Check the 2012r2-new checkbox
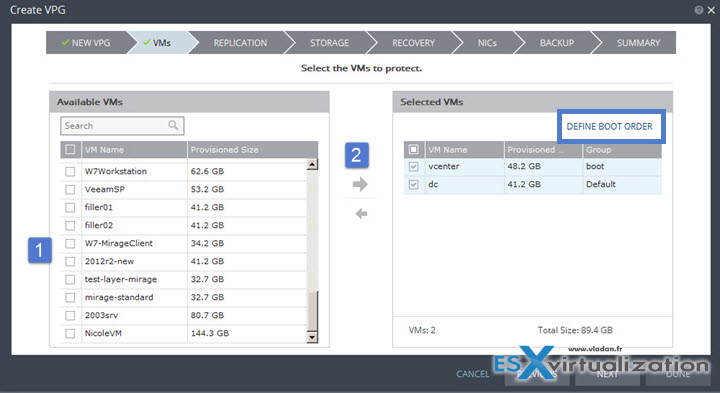 [70, 261]
